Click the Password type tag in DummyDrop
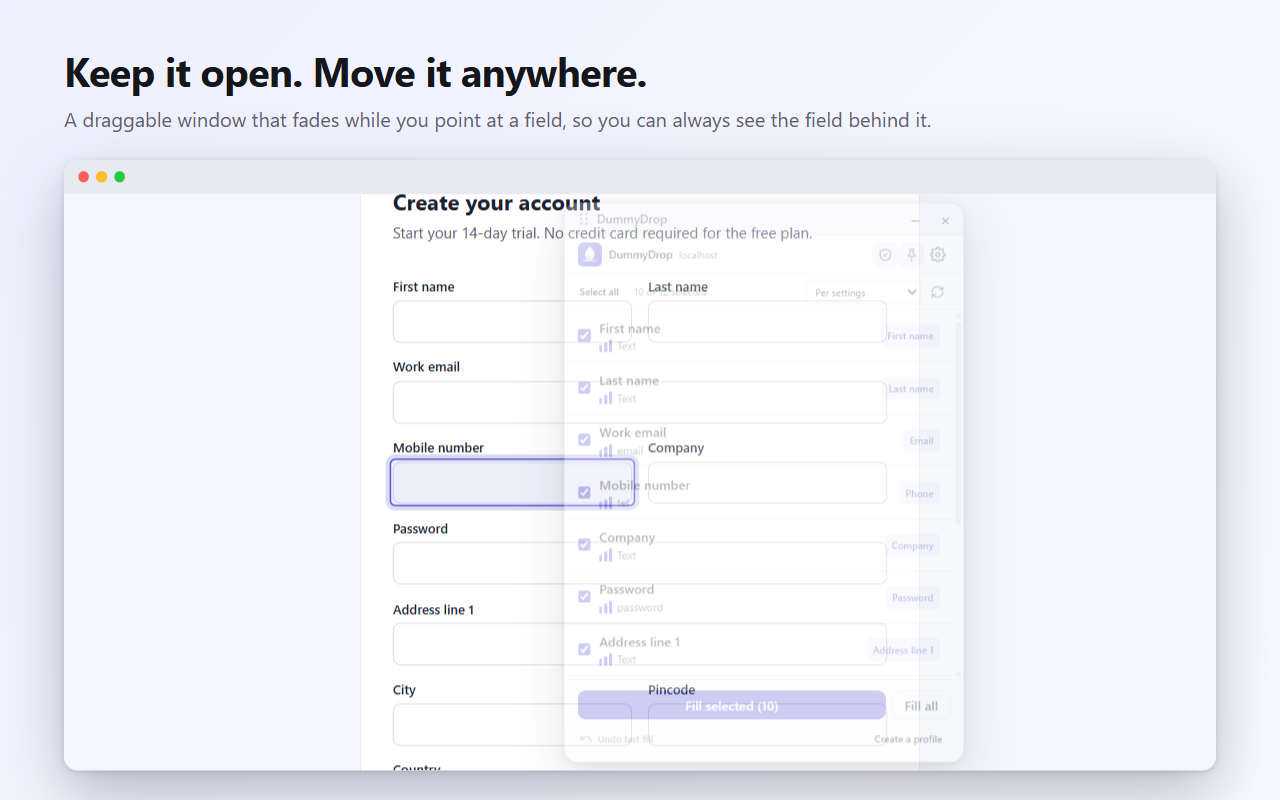The height and width of the screenshot is (800, 1280). tap(913, 598)
